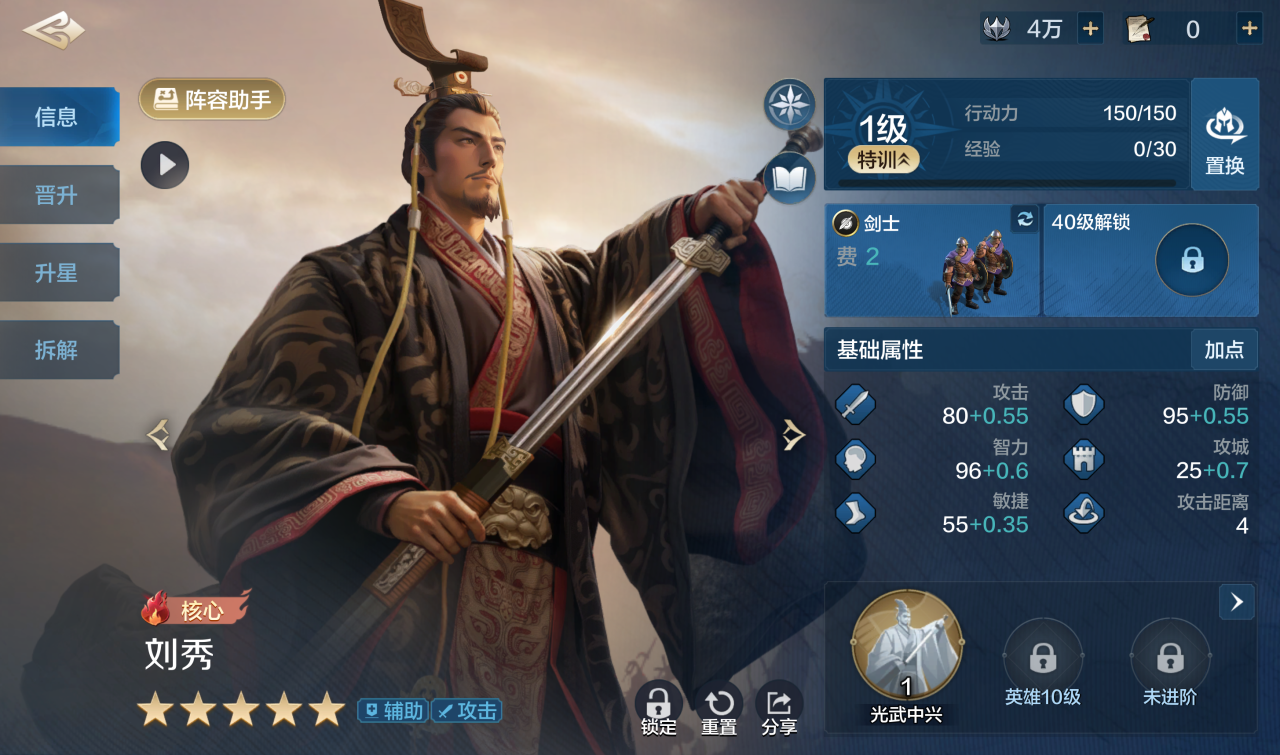Switch troop type with the swap icon

pos(1025,220)
